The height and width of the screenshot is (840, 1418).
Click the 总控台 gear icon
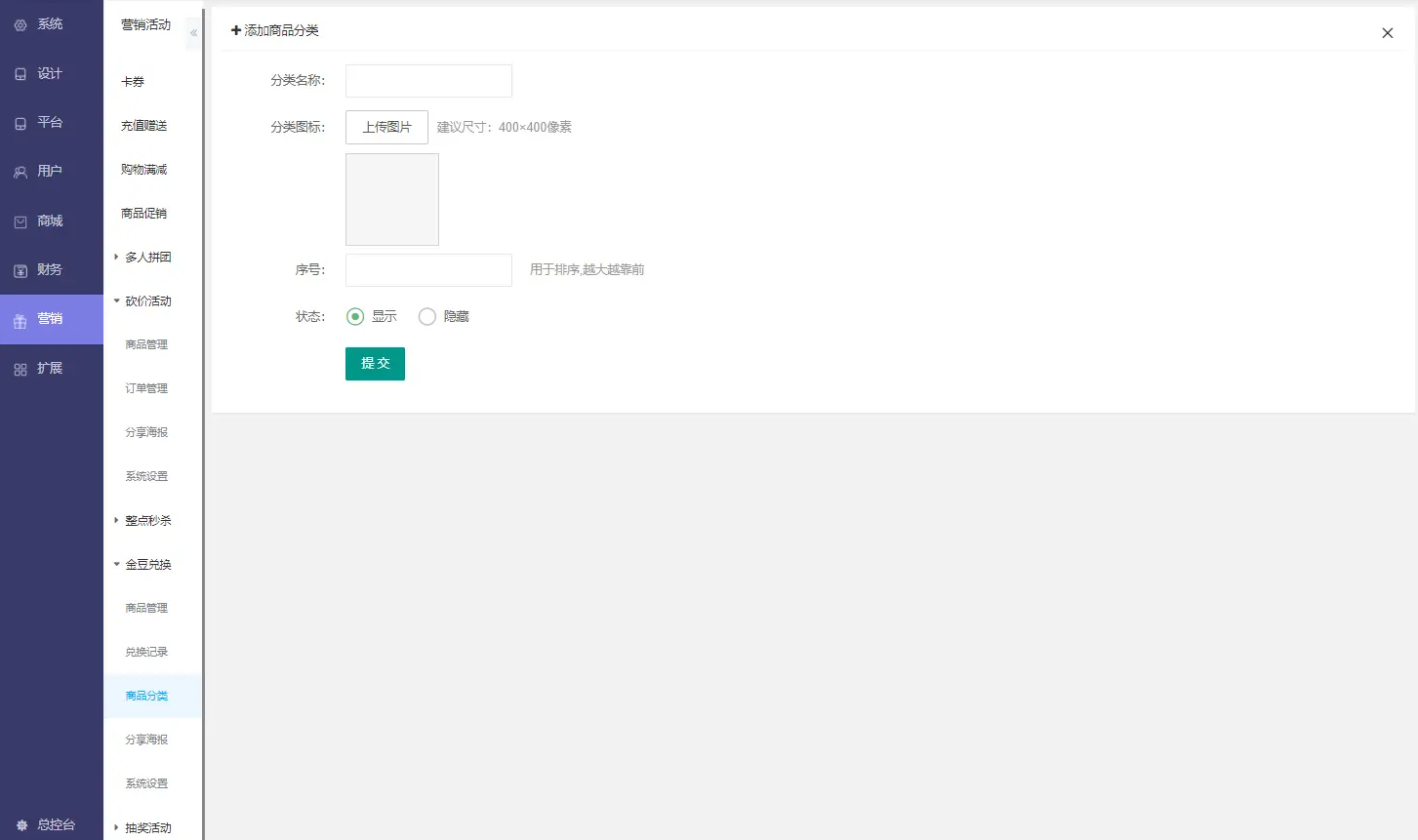pos(22,825)
